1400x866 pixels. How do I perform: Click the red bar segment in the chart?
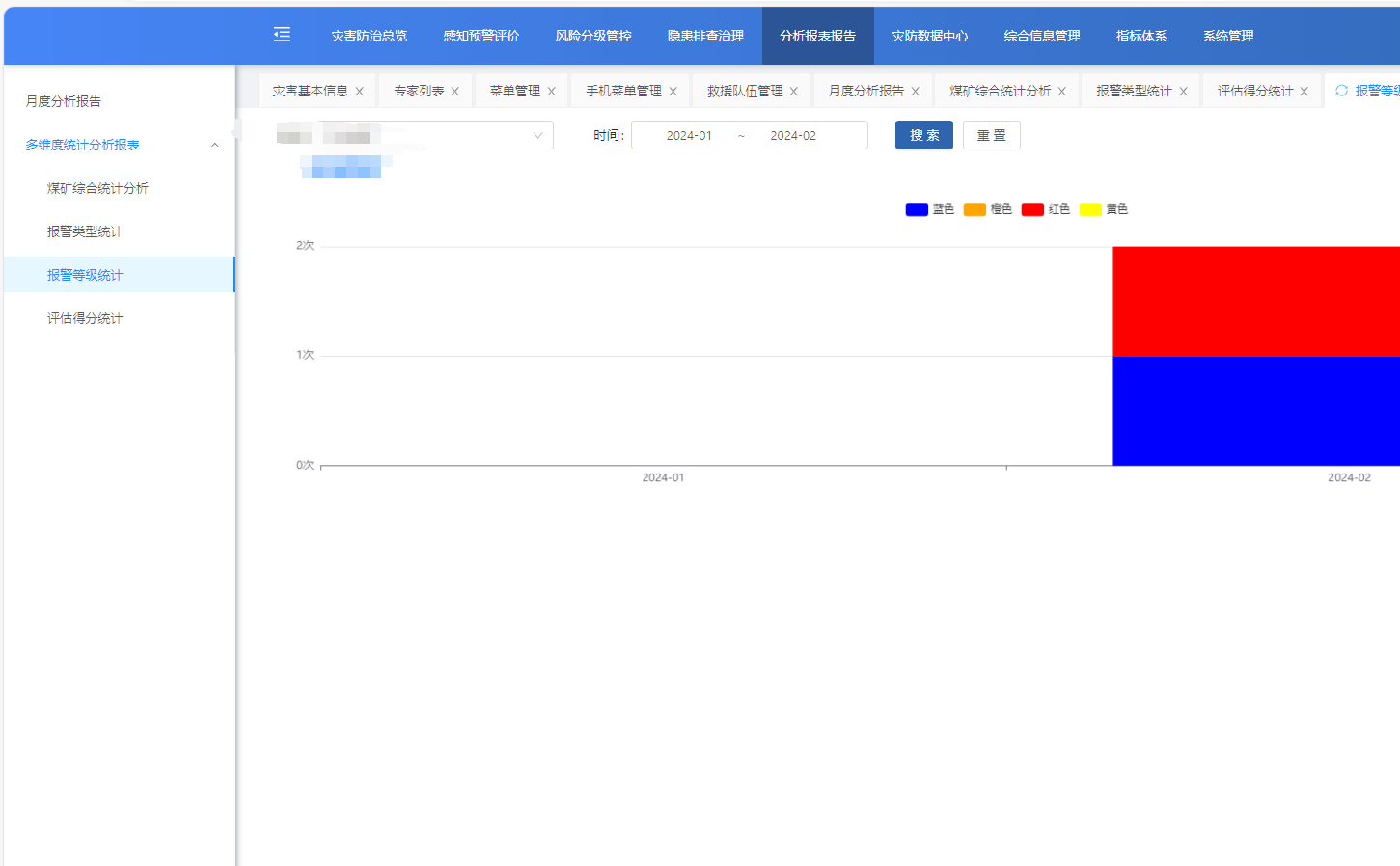point(1256,302)
